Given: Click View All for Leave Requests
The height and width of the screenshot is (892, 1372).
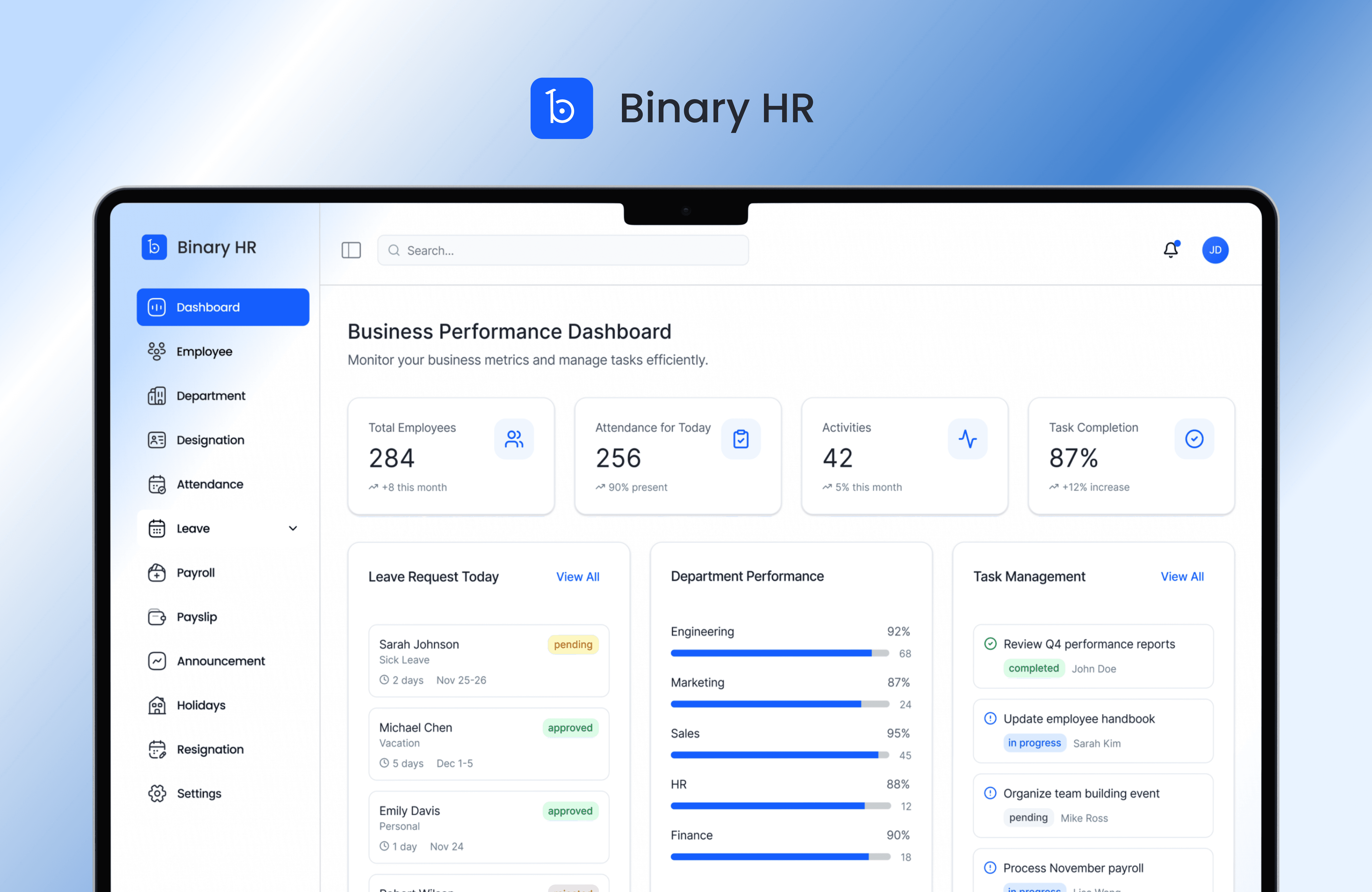Looking at the screenshot, I should 578,577.
